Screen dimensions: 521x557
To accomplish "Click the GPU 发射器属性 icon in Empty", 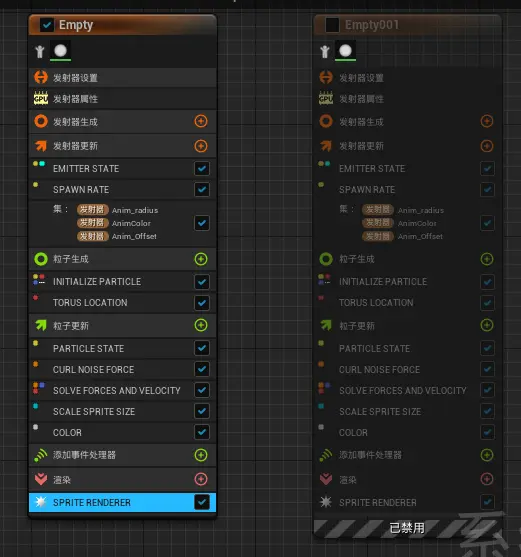I will click(41, 98).
